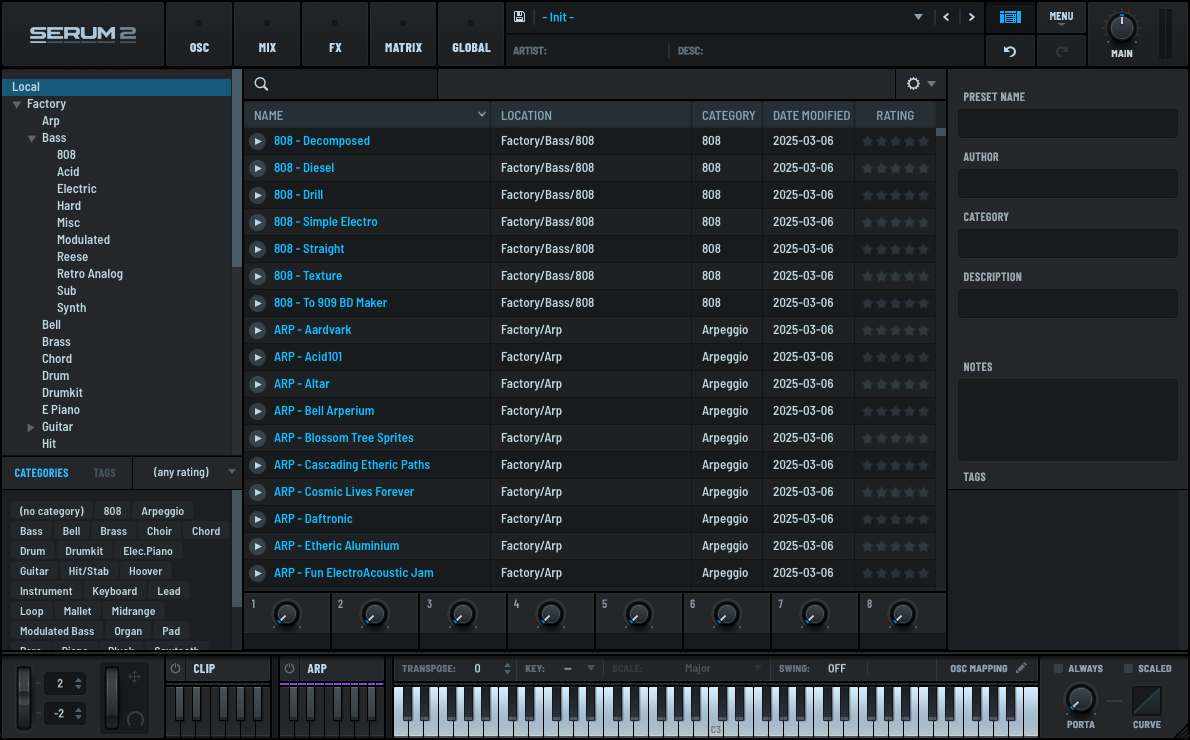Image resolution: width=1190 pixels, height=740 pixels.
Task: Preview the 808 - Texture preset
Action: [258, 276]
